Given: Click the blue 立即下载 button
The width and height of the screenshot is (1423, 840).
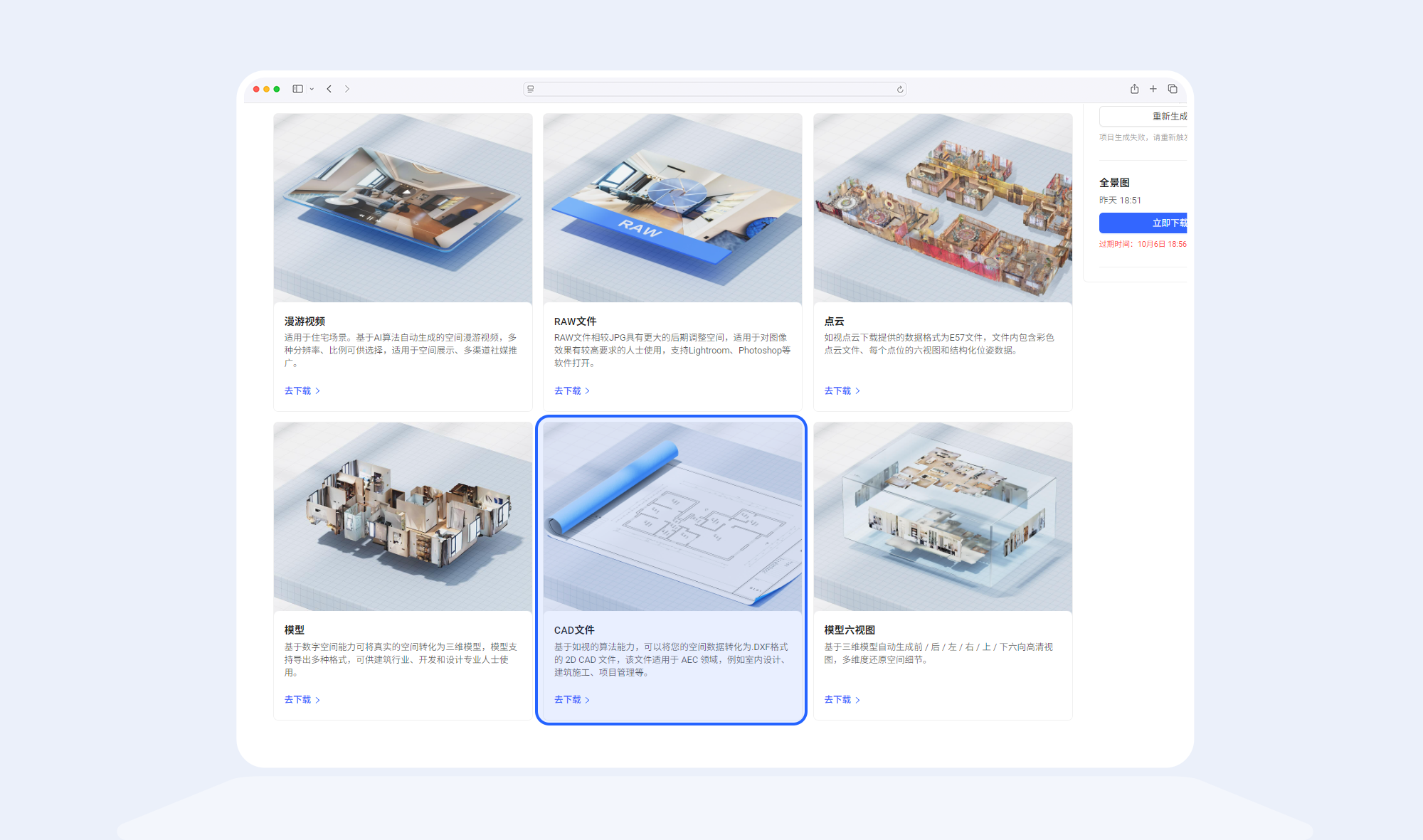Looking at the screenshot, I should [1143, 223].
